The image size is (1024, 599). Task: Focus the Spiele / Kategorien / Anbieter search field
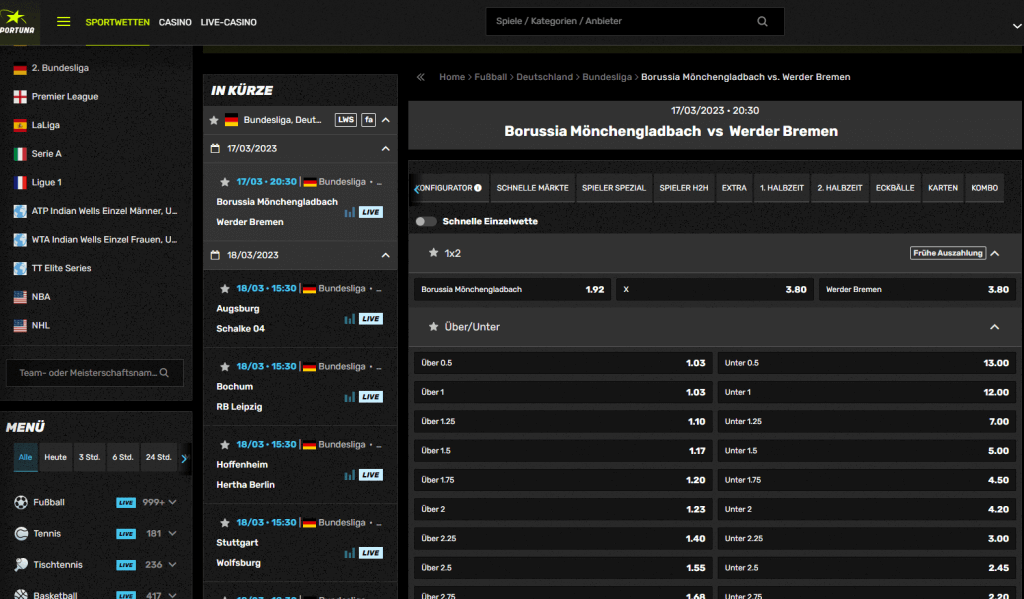pos(635,22)
